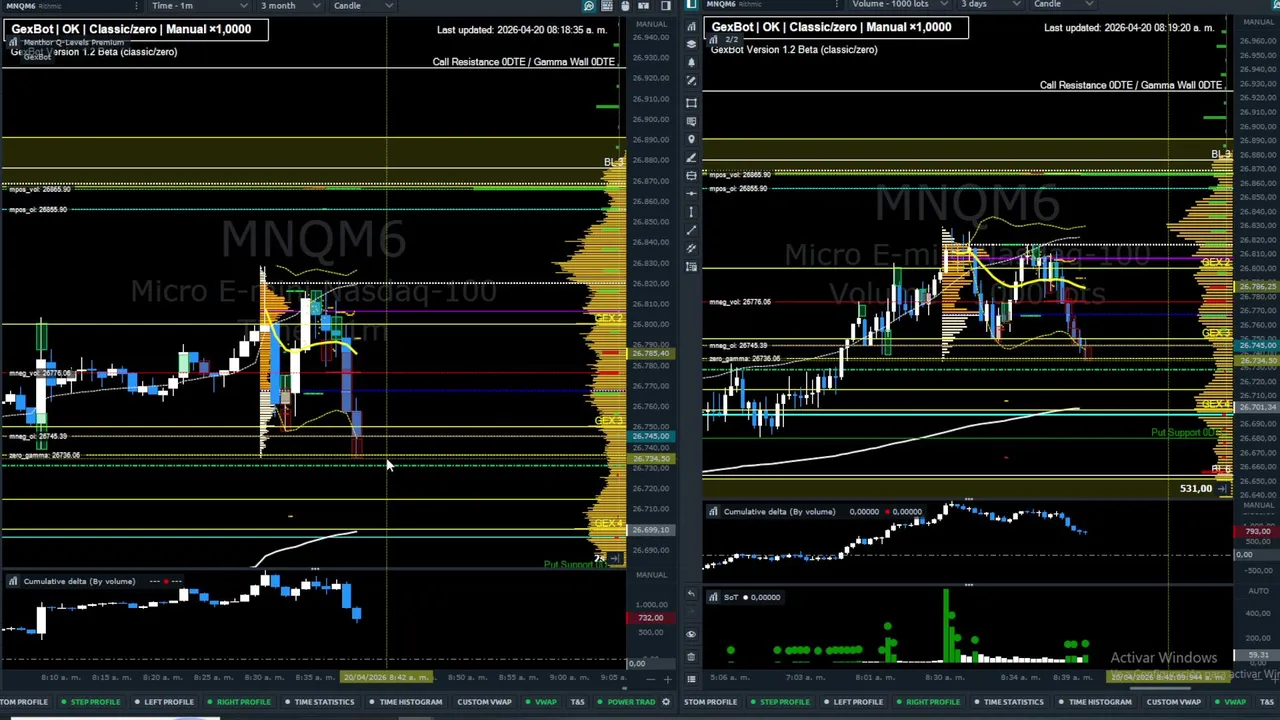The image size is (1280, 720).
Task: Toggle VWAP on the left chart
Action: coord(541,702)
